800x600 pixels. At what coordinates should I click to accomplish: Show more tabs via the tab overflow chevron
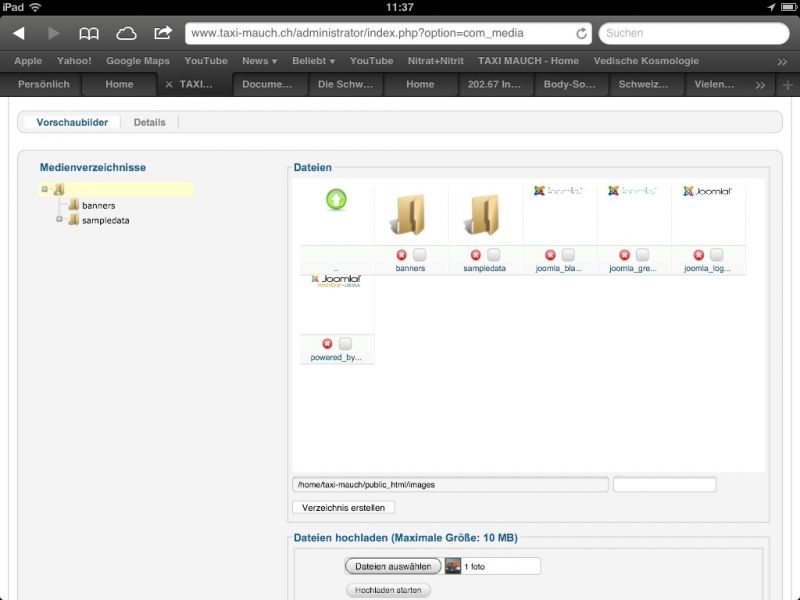click(x=760, y=85)
